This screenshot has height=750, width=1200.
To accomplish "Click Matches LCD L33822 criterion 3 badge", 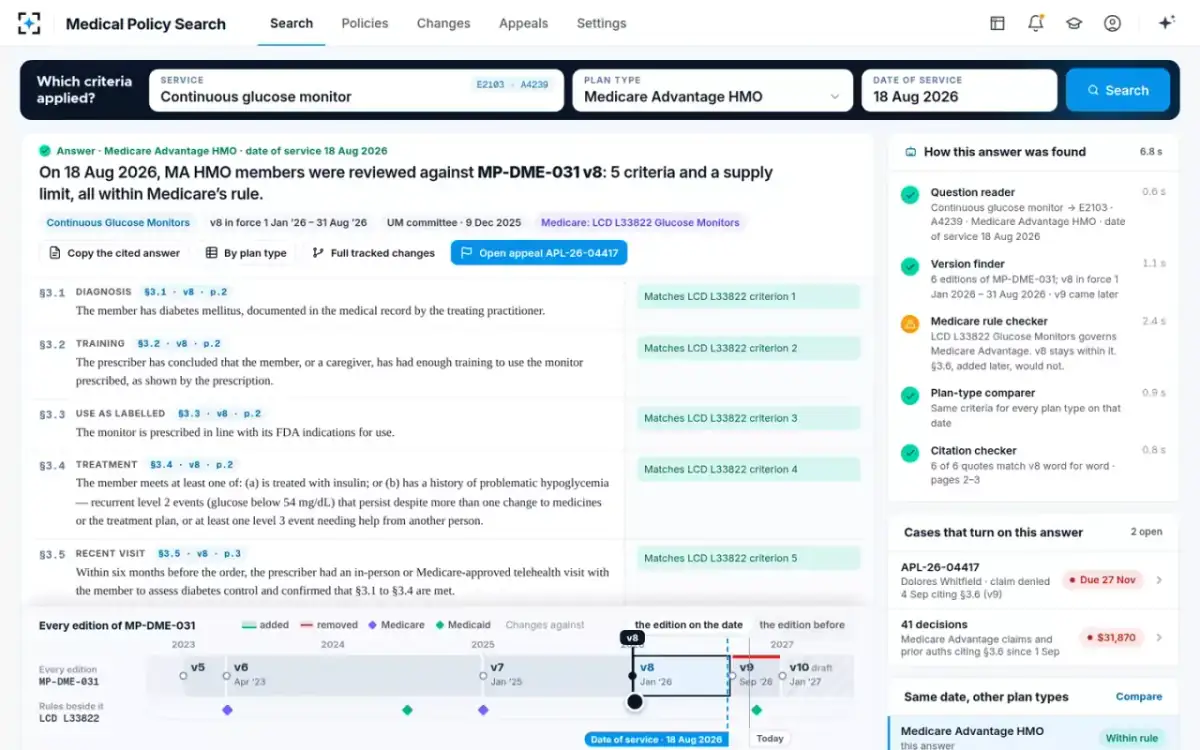I will 748,418.
